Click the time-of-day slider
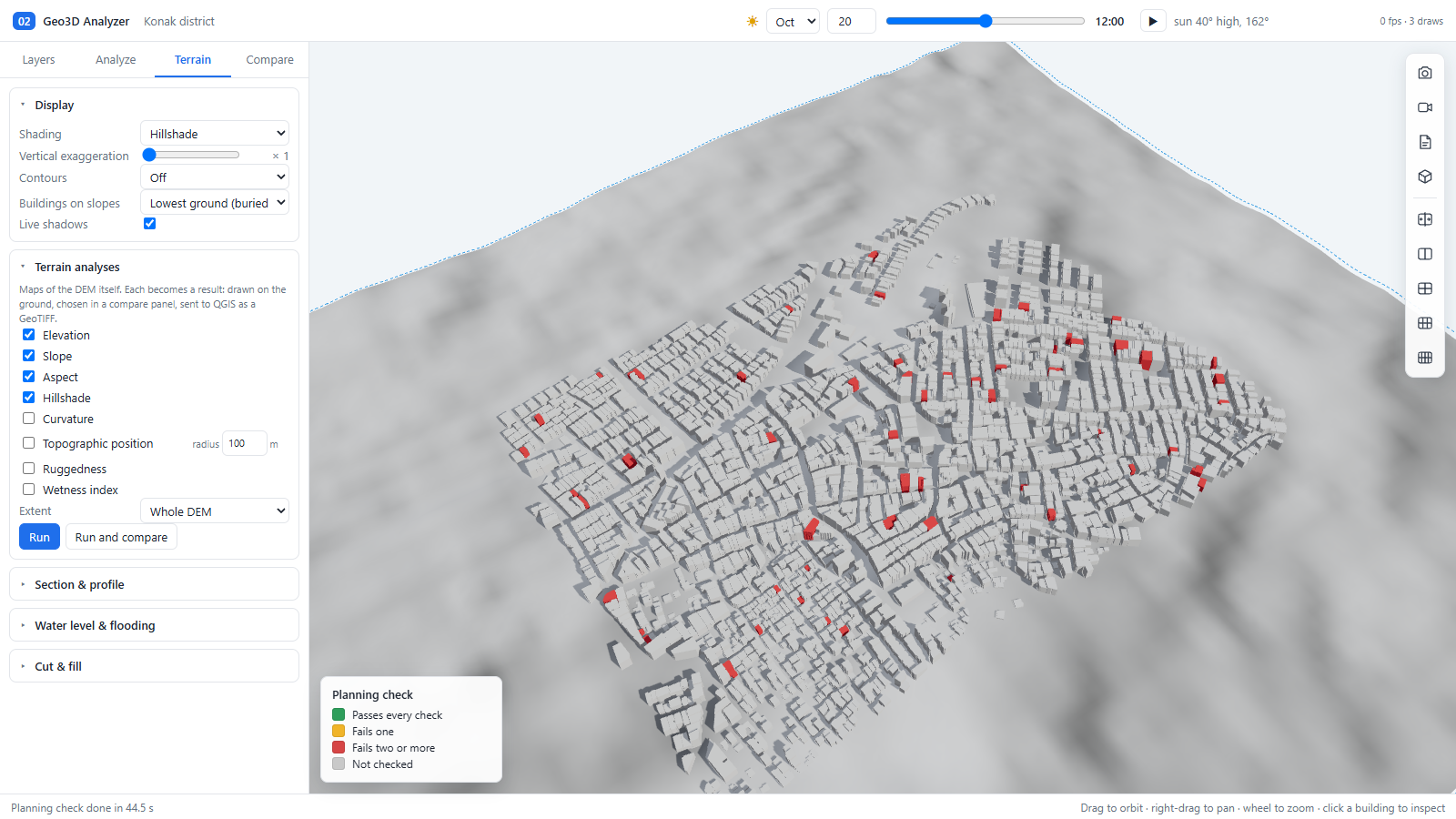The width and height of the screenshot is (1456, 819). [986, 21]
